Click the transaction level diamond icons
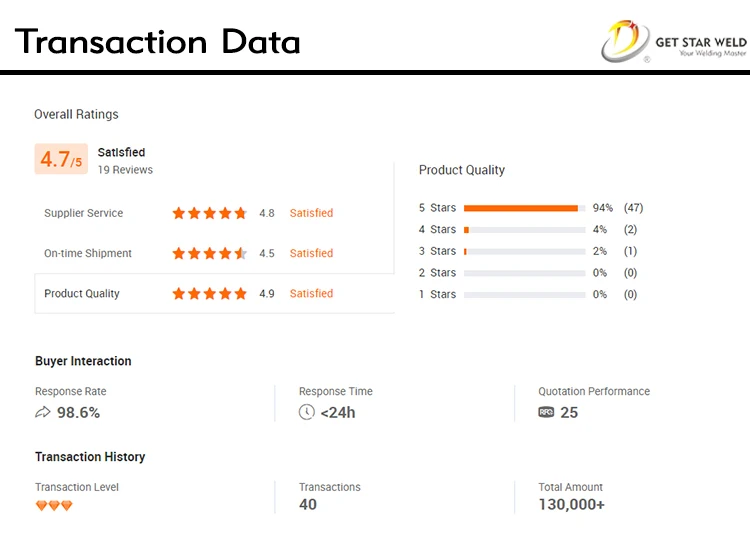This screenshot has height=552, width=750. tap(54, 506)
